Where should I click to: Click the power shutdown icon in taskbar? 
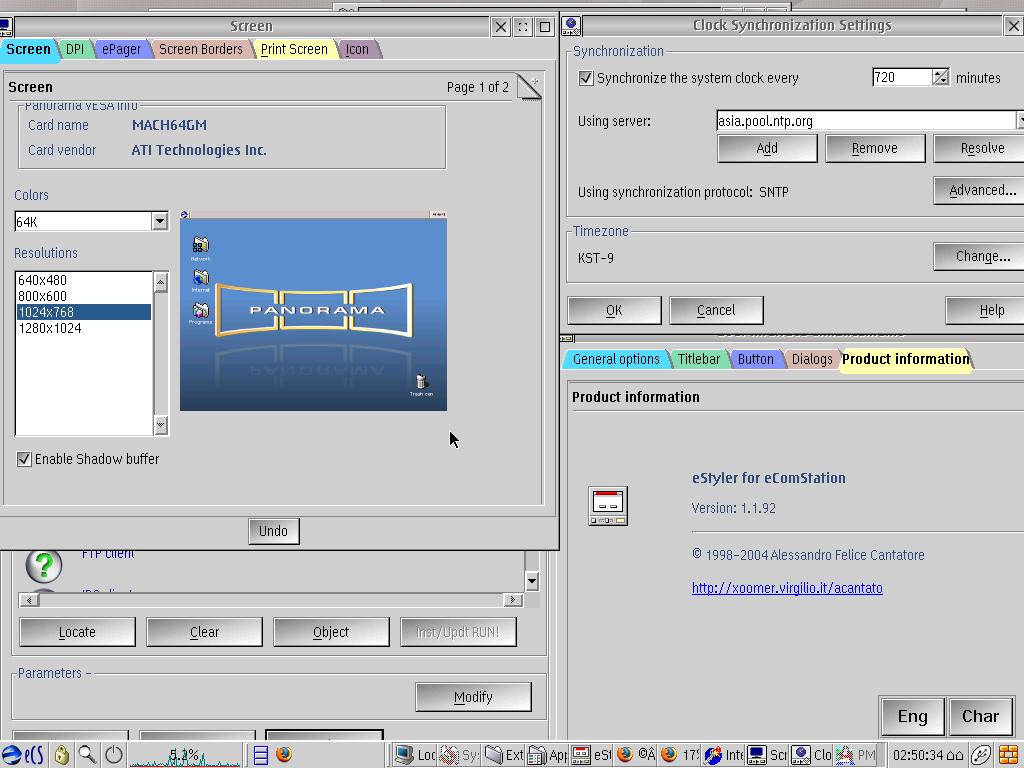(114, 755)
